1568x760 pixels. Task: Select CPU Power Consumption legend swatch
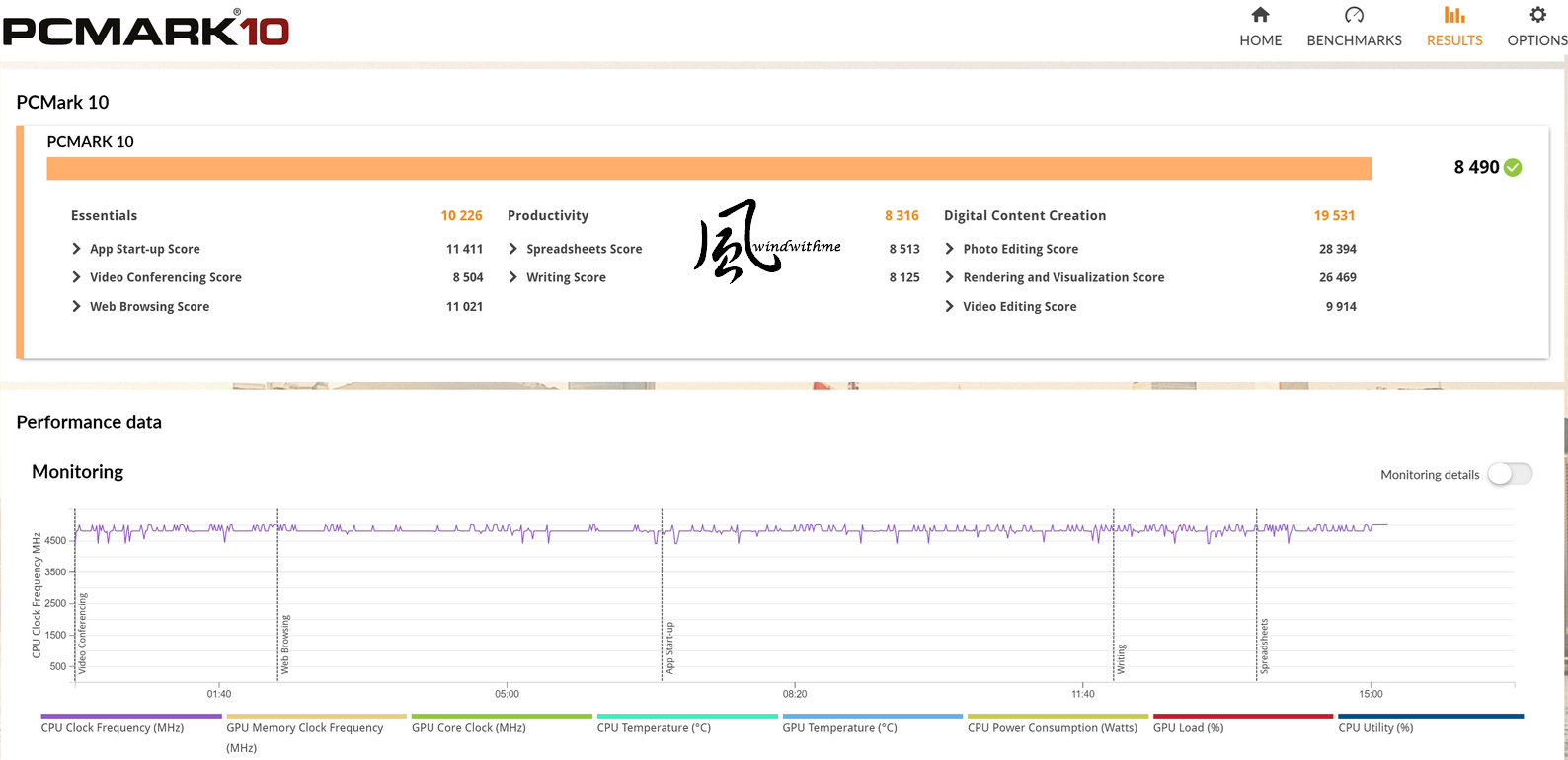pos(1058,716)
